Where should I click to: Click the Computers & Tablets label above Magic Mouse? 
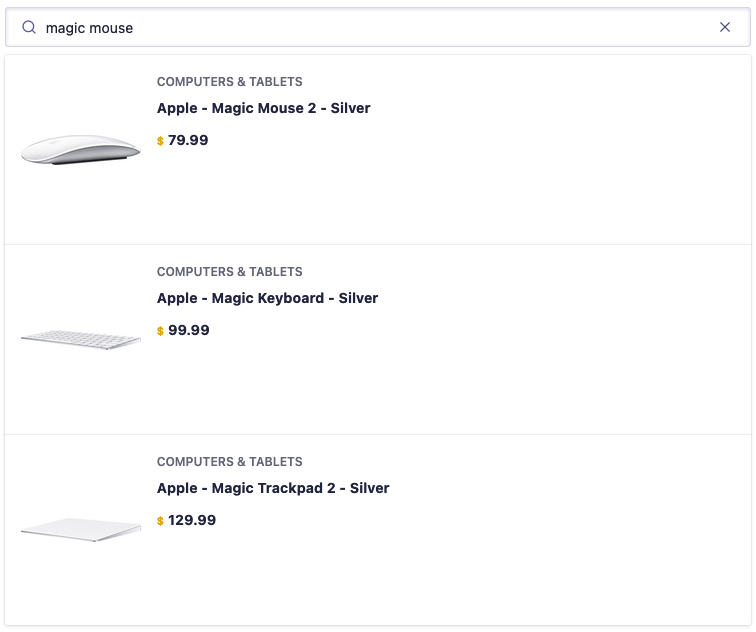point(230,81)
